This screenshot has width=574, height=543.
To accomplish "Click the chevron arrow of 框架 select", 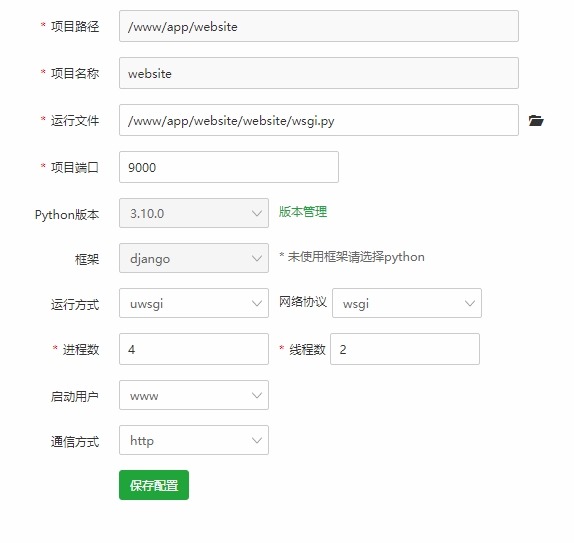I will point(257,258).
